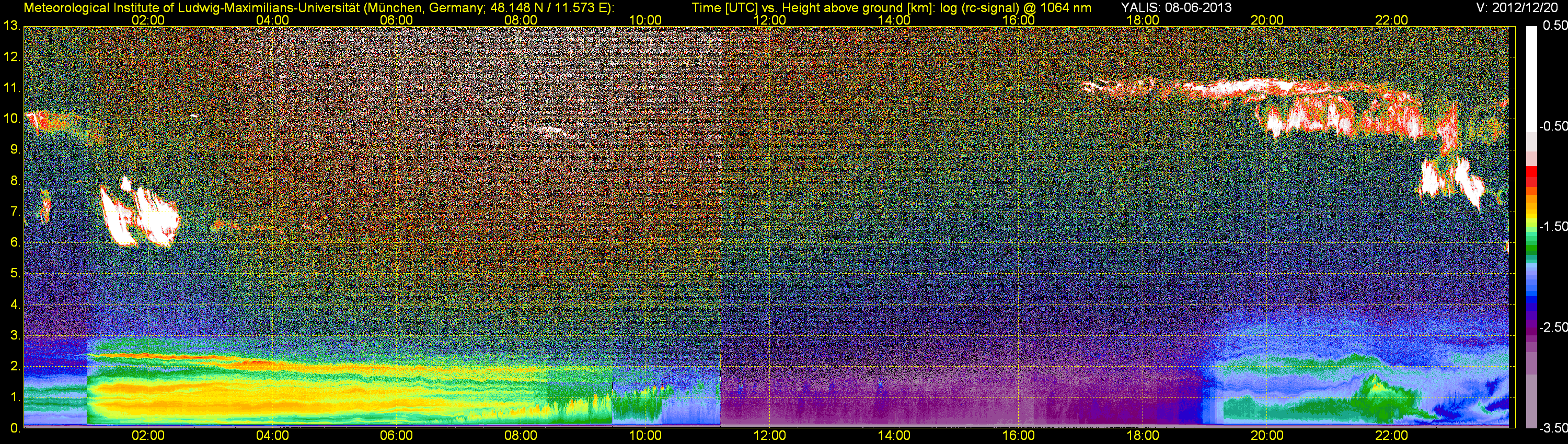Click the 06:00 label on the bottom time axis
Viewport: 1568px width, 444px height.
click(396, 436)
